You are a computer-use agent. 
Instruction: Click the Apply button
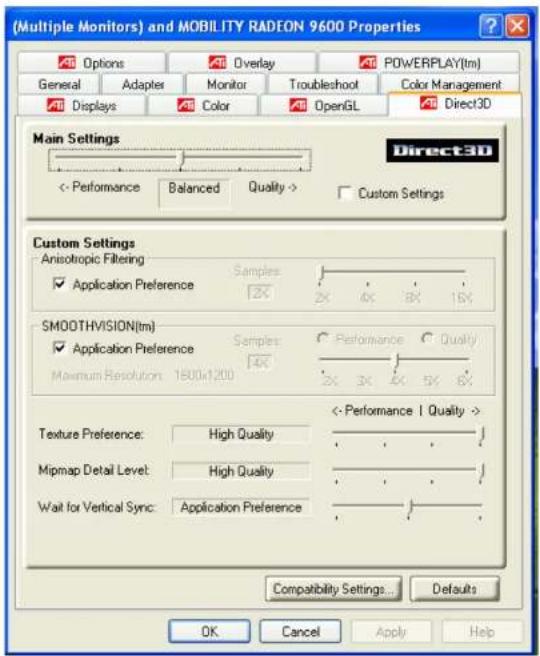click(x=391, y=631)
